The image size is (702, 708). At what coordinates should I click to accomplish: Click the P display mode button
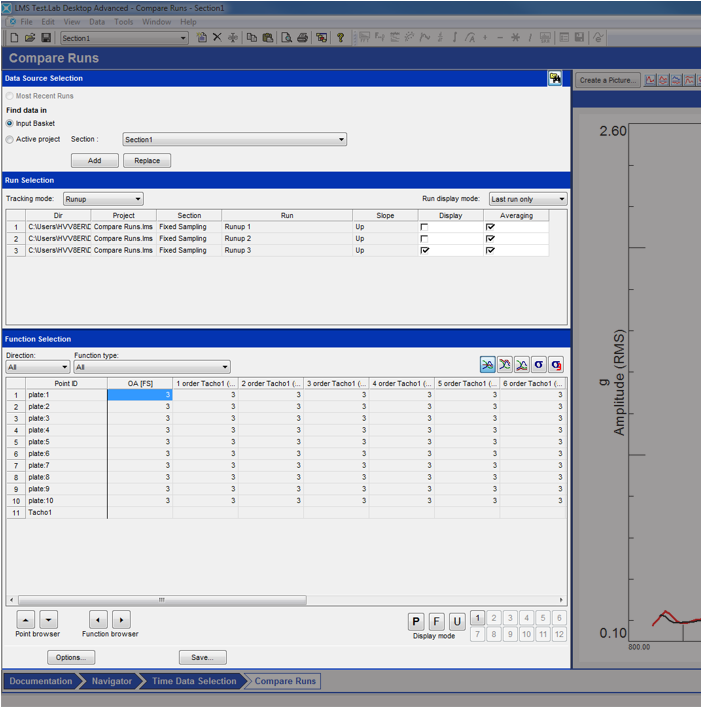pyautogui.click(x=416, y=622)
